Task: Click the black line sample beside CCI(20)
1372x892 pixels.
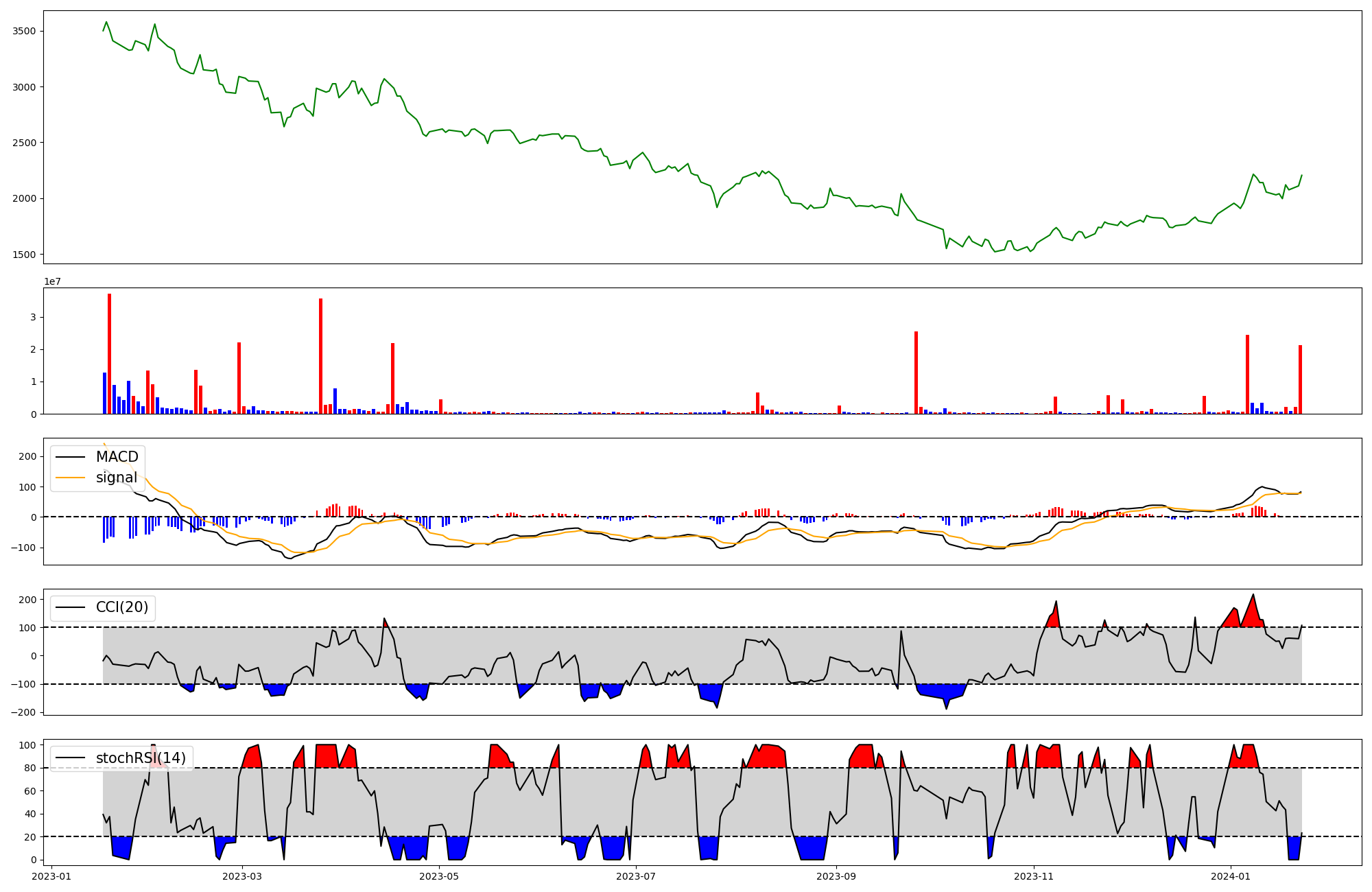Action: [71, 607]
